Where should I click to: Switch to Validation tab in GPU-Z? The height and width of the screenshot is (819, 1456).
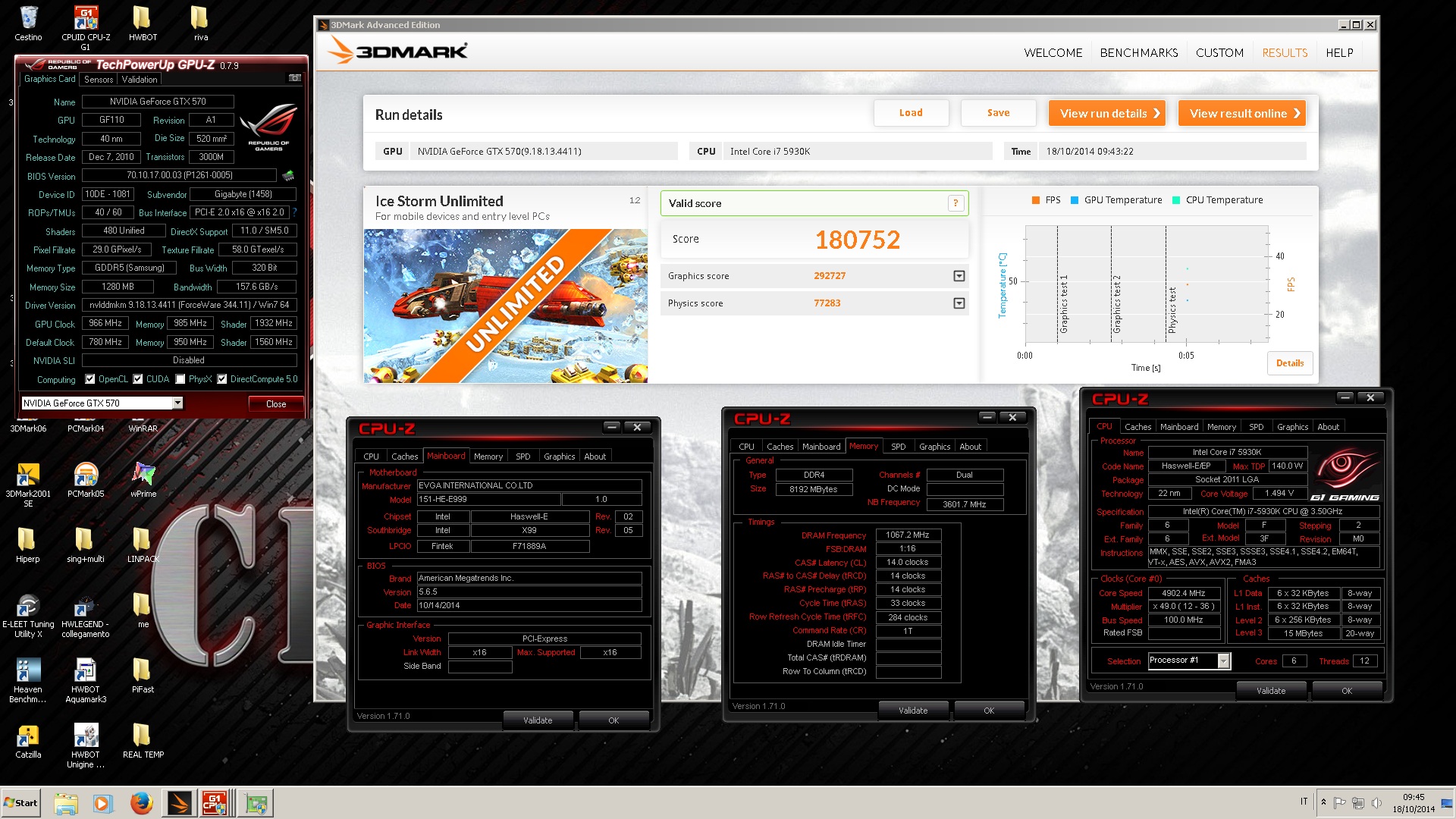coord(140,79)
